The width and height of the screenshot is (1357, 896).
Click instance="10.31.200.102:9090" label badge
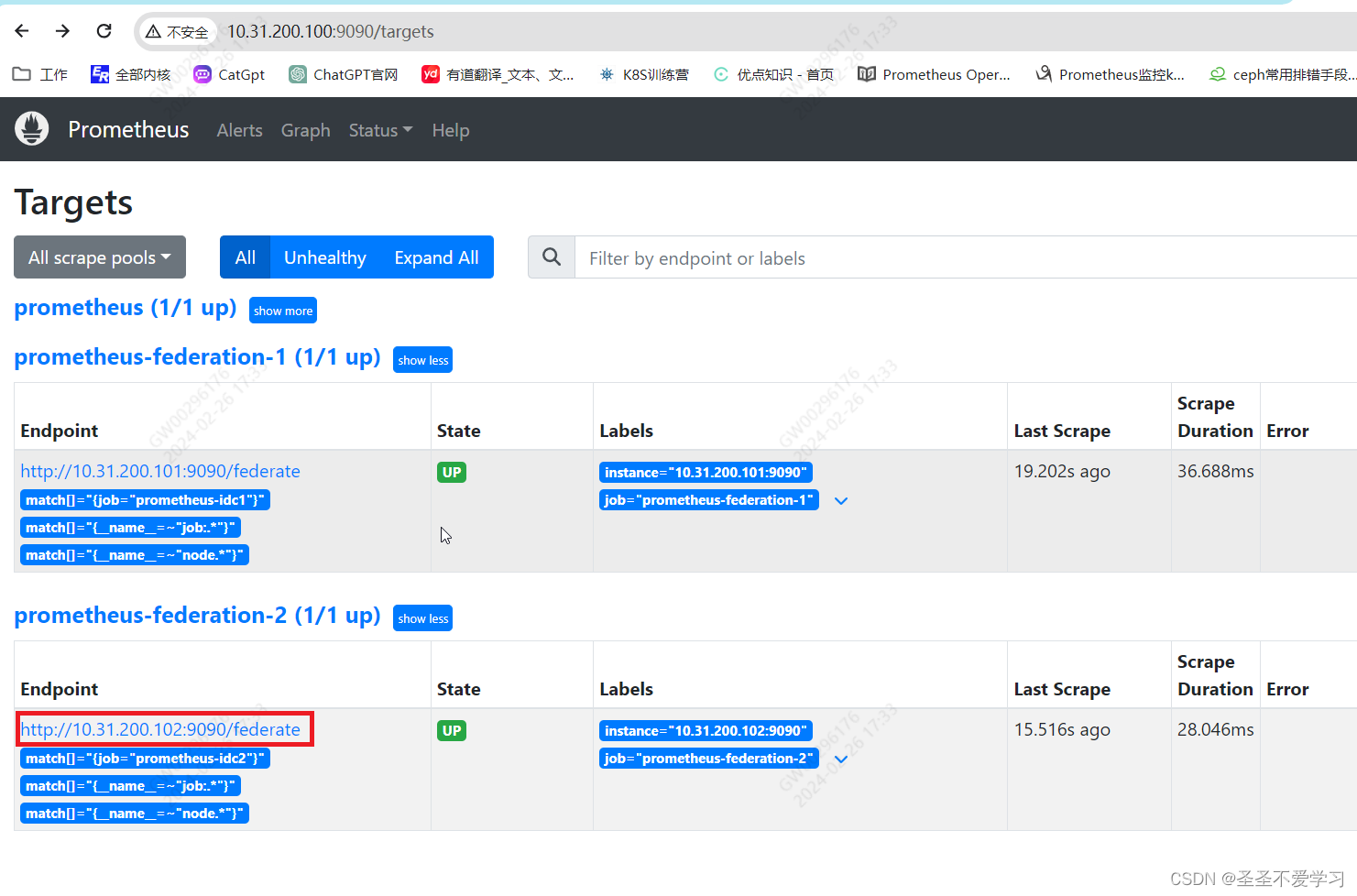coord(706,731)
